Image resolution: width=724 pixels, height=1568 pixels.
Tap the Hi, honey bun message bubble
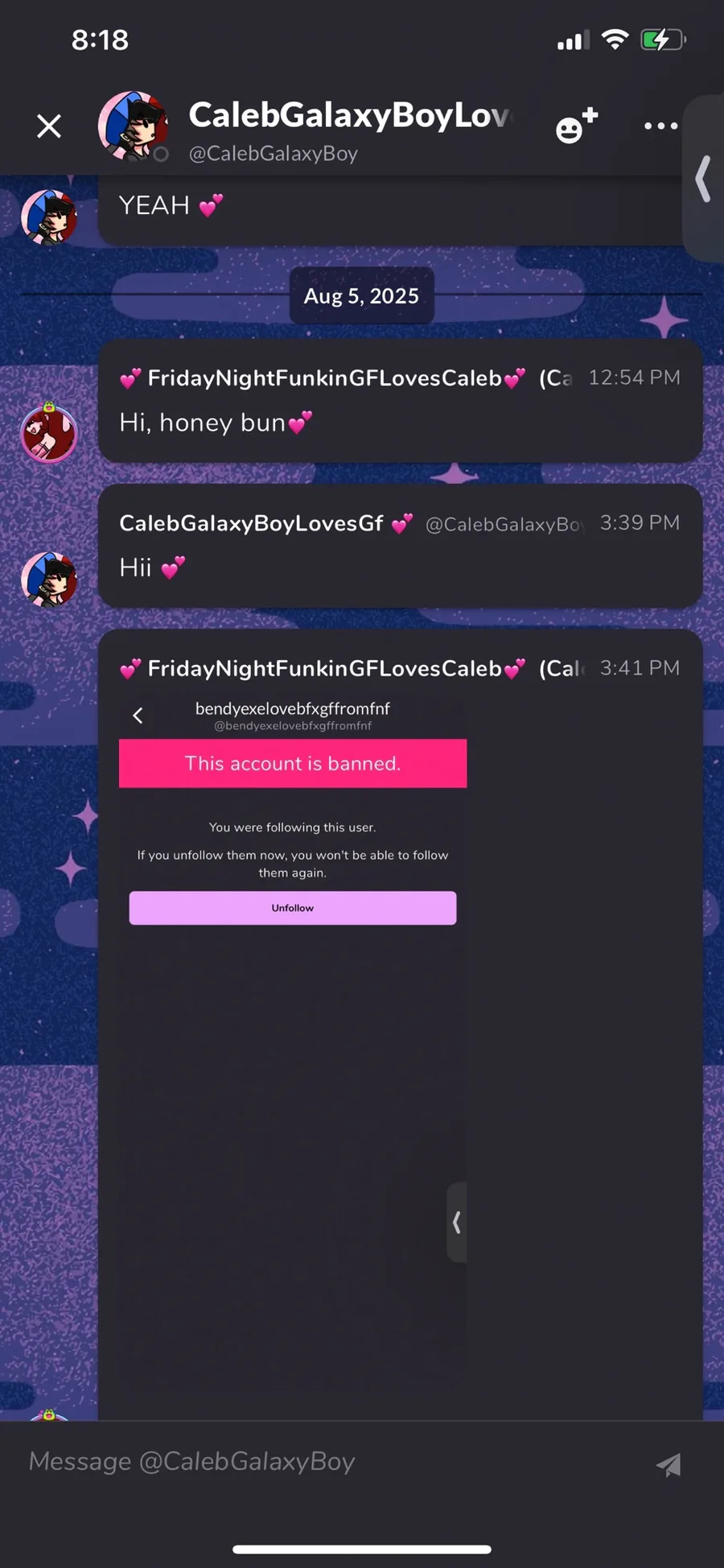tap(401, 401)
